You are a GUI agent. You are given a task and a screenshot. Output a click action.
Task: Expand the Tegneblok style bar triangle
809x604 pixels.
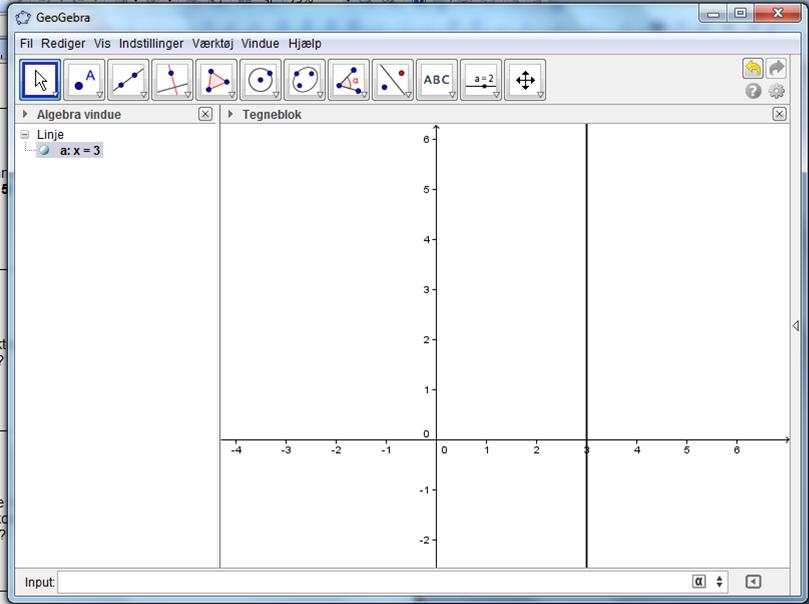231,114
